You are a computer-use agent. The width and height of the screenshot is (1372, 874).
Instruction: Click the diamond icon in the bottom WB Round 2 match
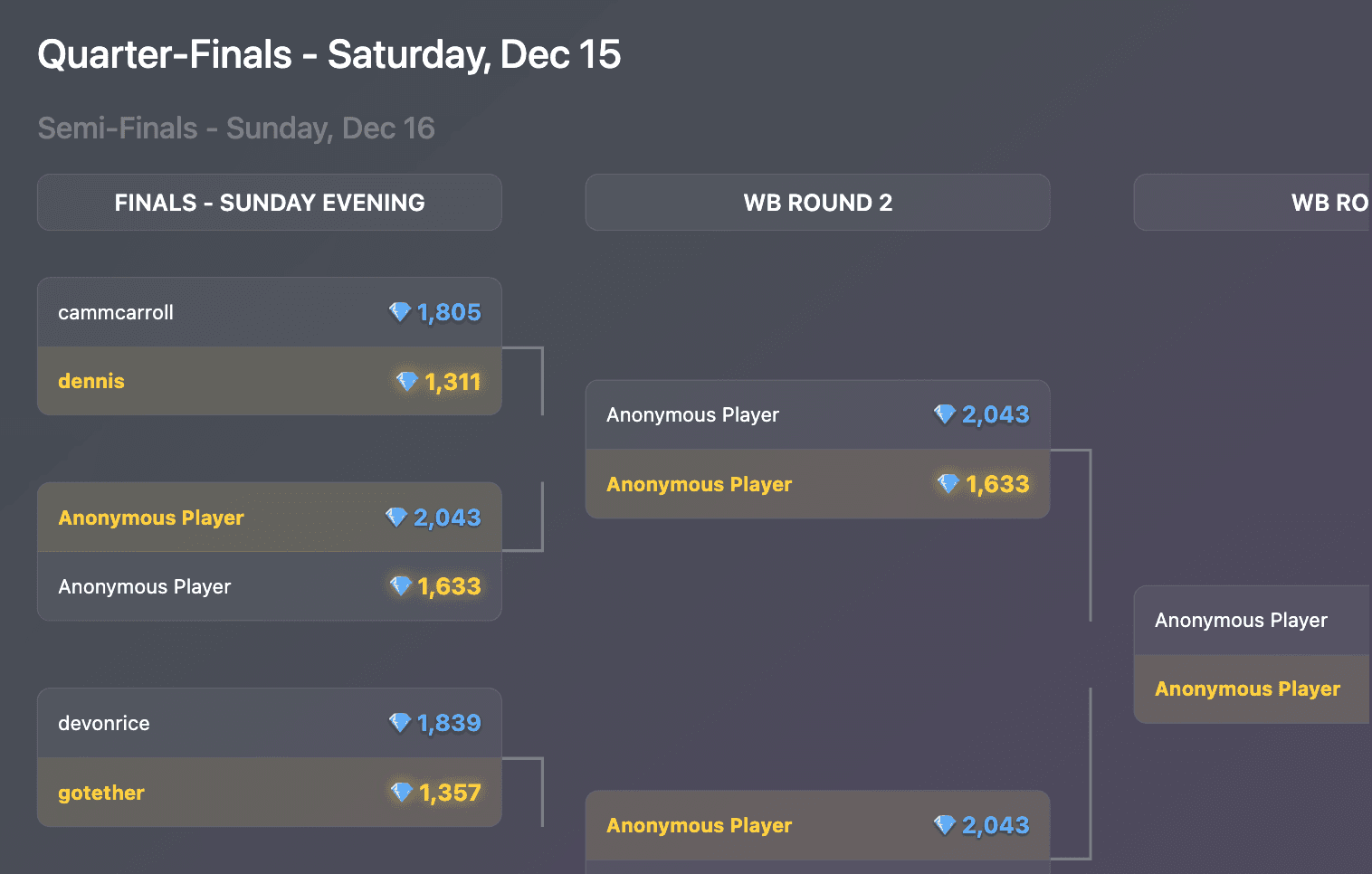946,824
